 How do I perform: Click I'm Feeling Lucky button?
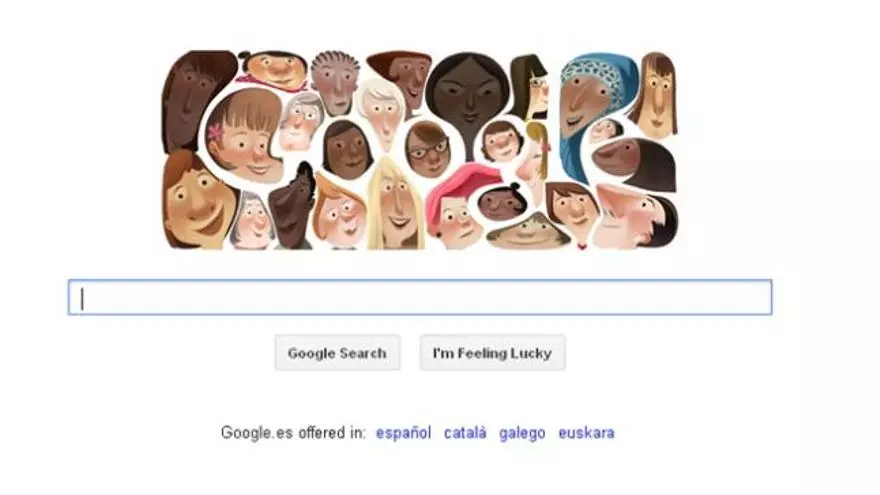pyautogui.click(x=492, y=353)
